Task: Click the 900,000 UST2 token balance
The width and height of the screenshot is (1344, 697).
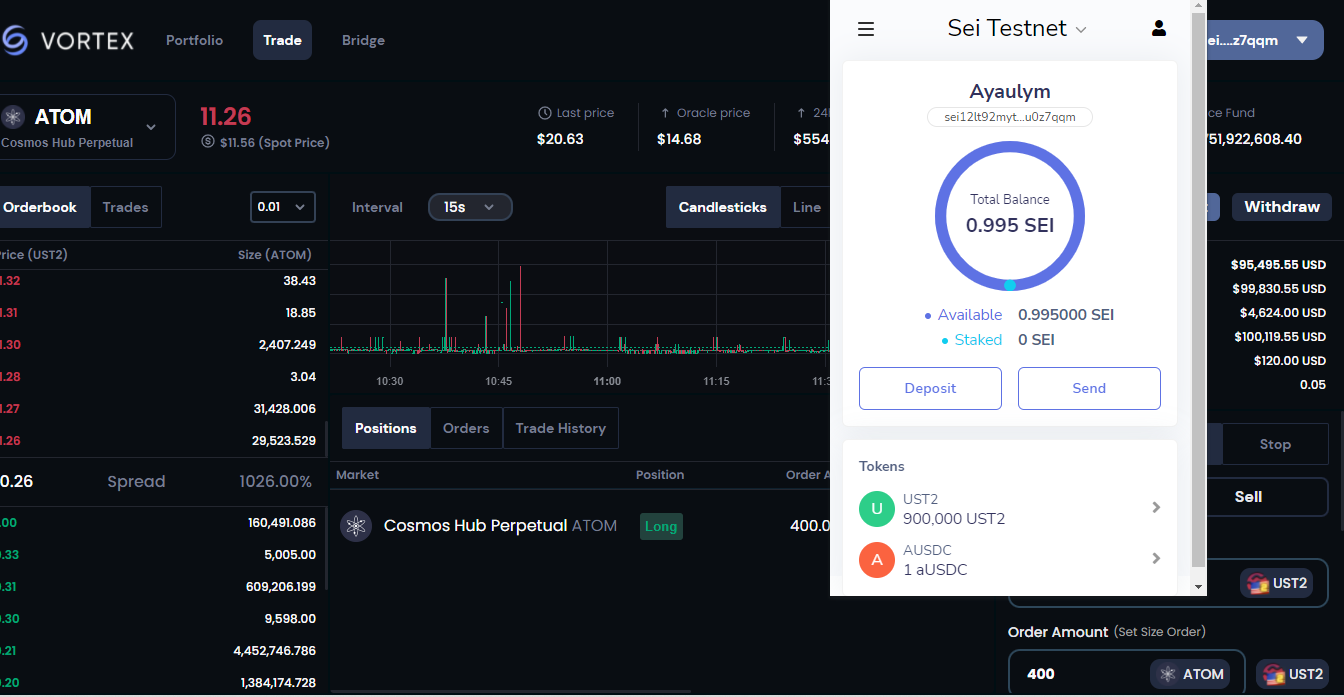Action: [x=954, y=519]
